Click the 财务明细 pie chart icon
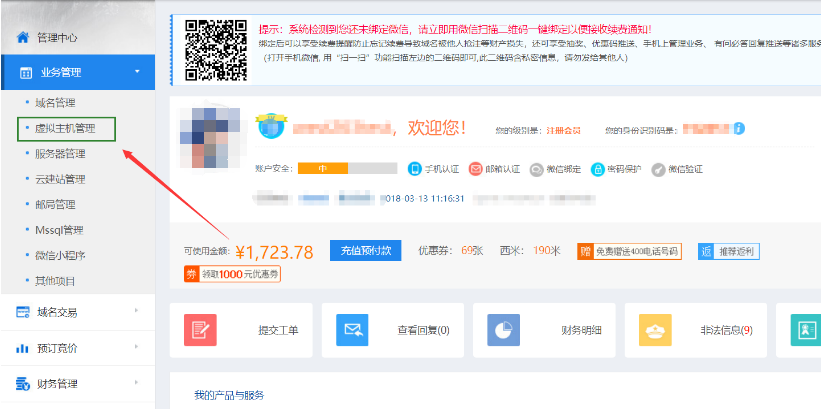The width and height of the screenshot is (821, 409). coord(503,330)
